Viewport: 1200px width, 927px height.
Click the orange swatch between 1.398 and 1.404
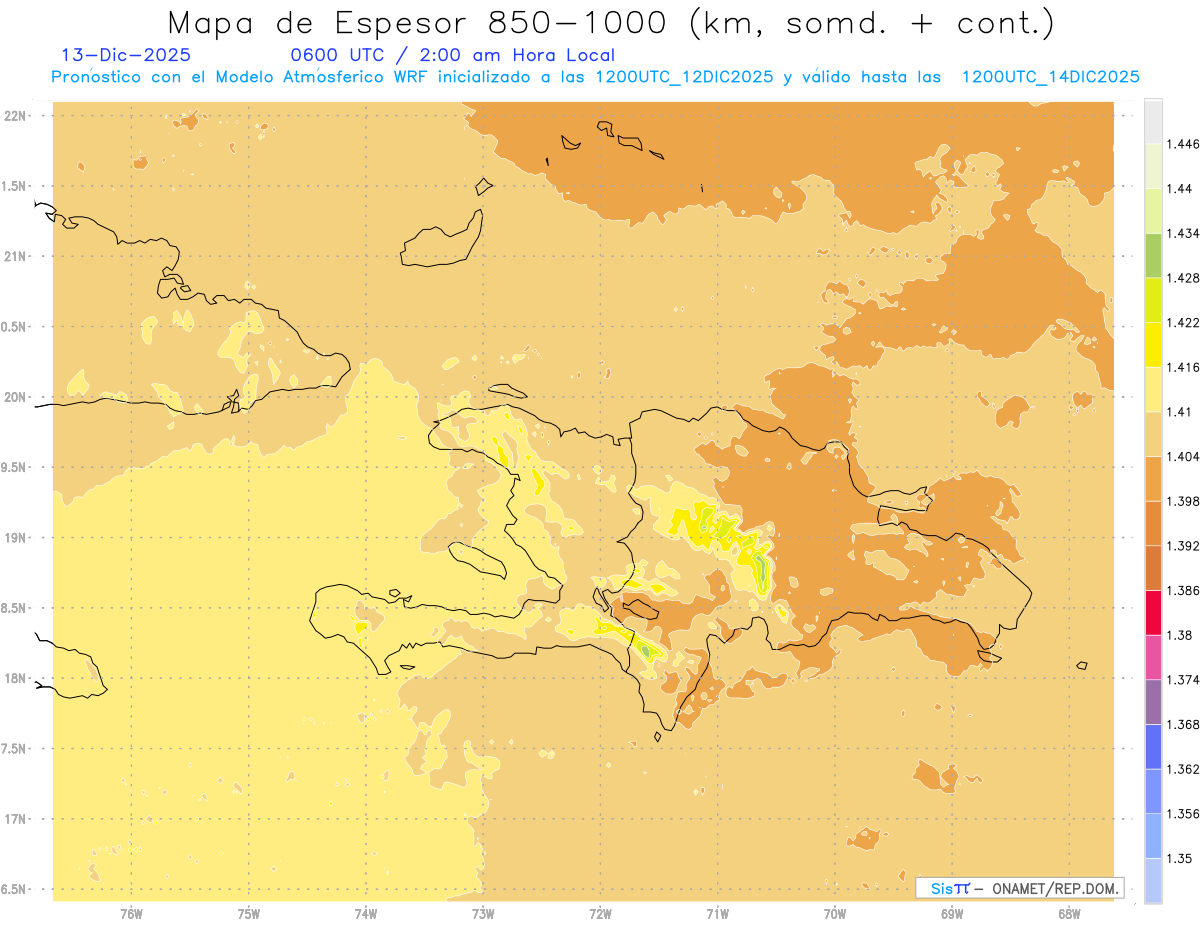coord(1153,478)
